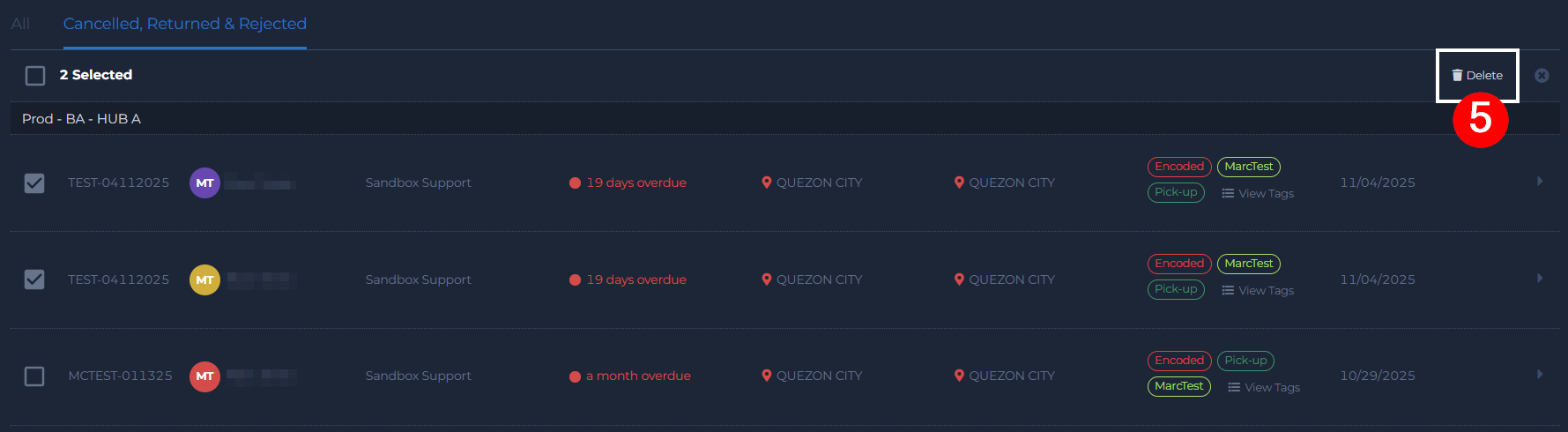Click the trash Delete button
The image size is (1568, 432).
click(x=1477, y=76)
